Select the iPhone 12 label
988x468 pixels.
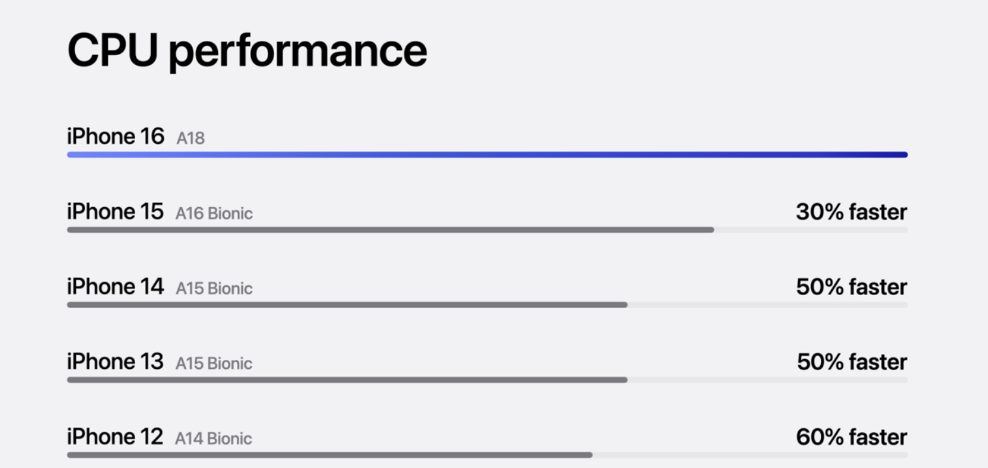tap(115, 437)
